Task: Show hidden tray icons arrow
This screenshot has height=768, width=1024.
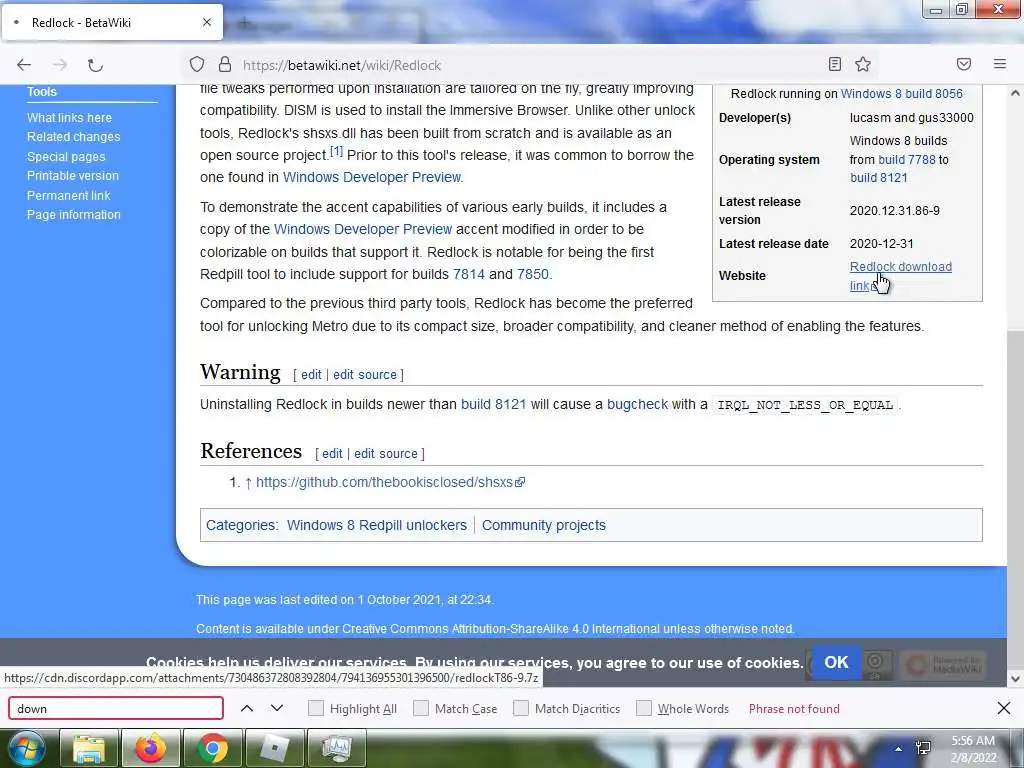Action: [899, 749]
